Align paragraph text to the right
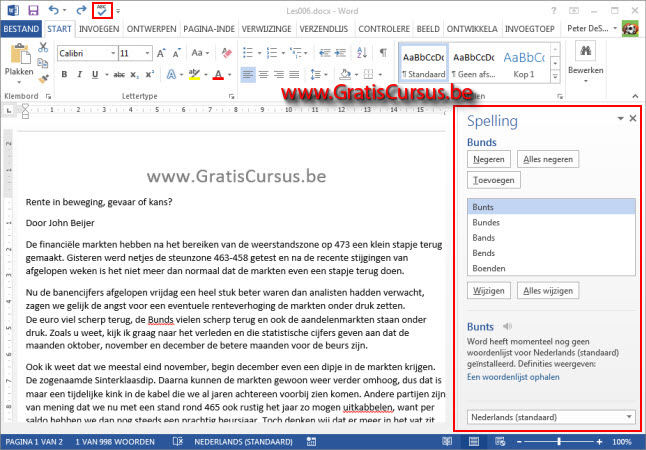646x450 pixels. [279, 75]
